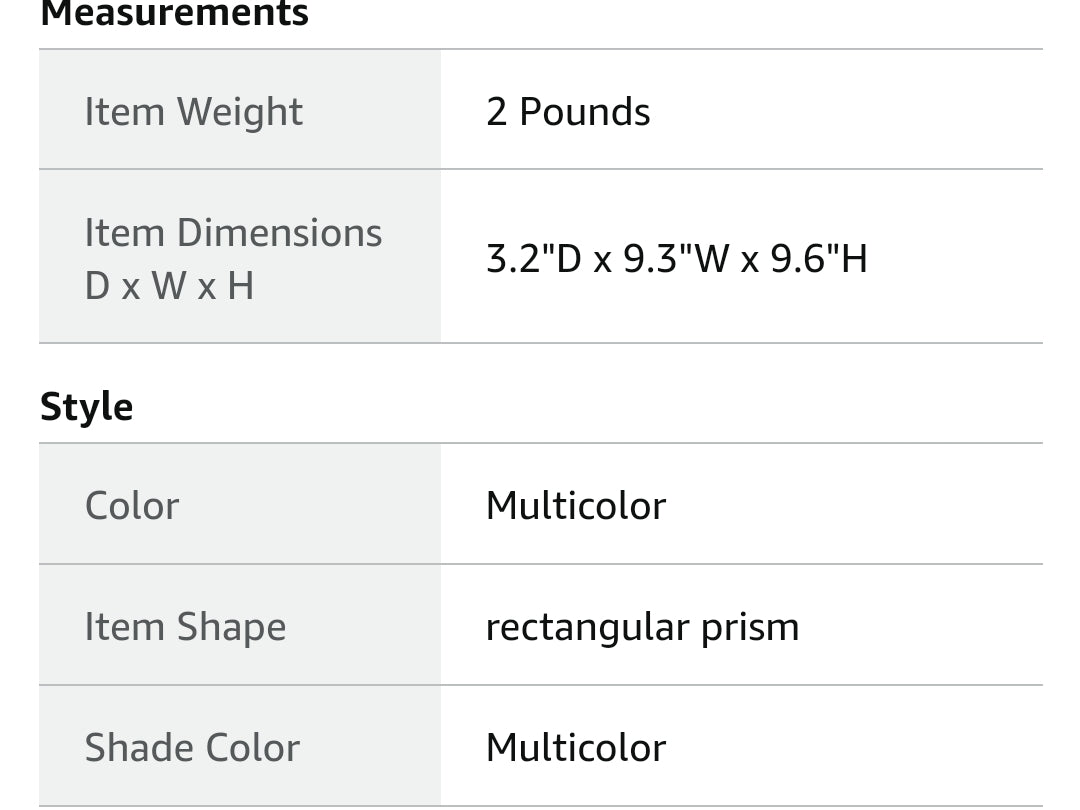The image size is (1080, 810).
Task: Select the 2 Pounds weight value
Action: (567, 111)
